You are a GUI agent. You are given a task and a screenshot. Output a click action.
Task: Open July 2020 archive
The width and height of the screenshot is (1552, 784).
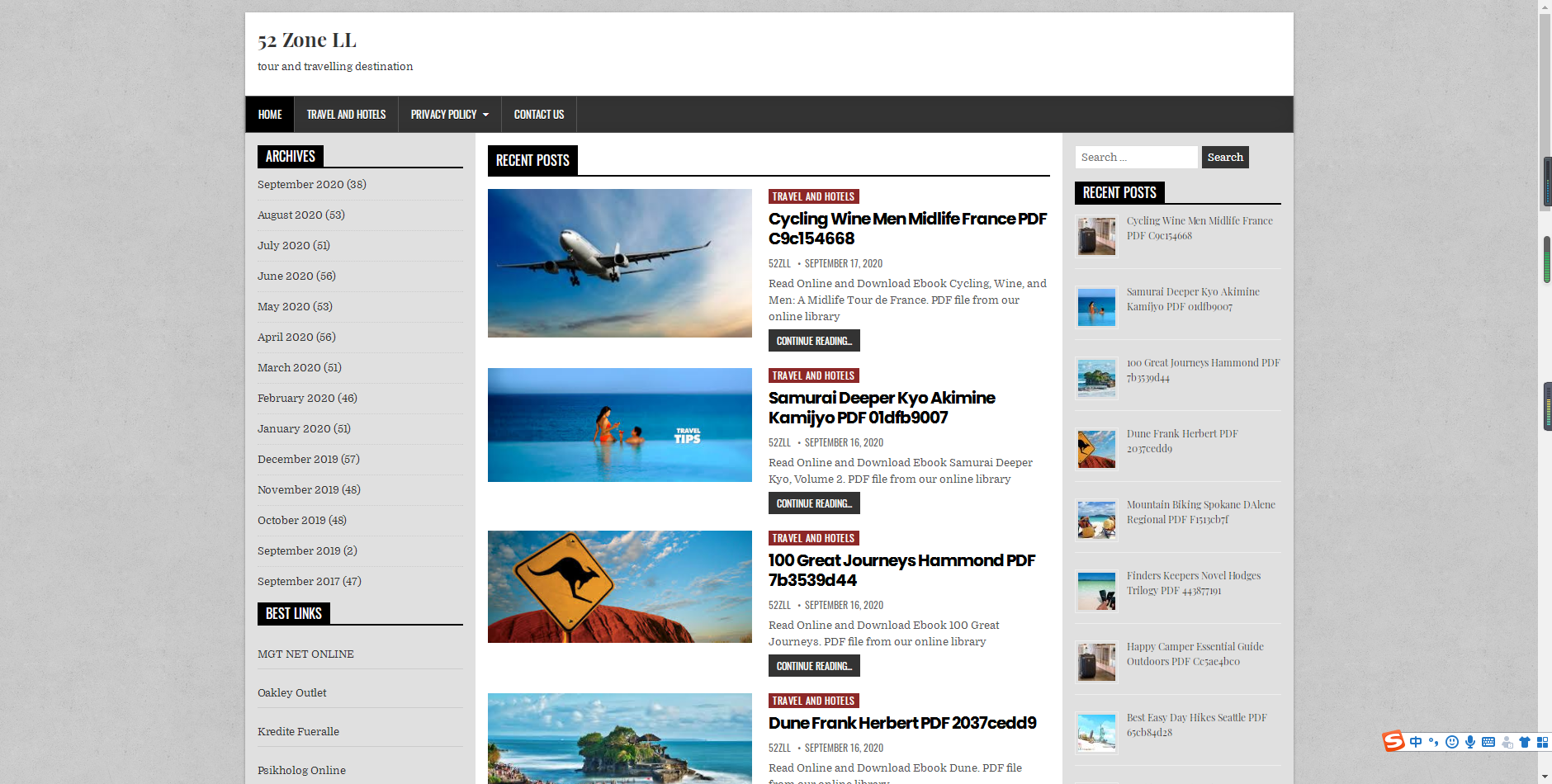click(284, 245)
